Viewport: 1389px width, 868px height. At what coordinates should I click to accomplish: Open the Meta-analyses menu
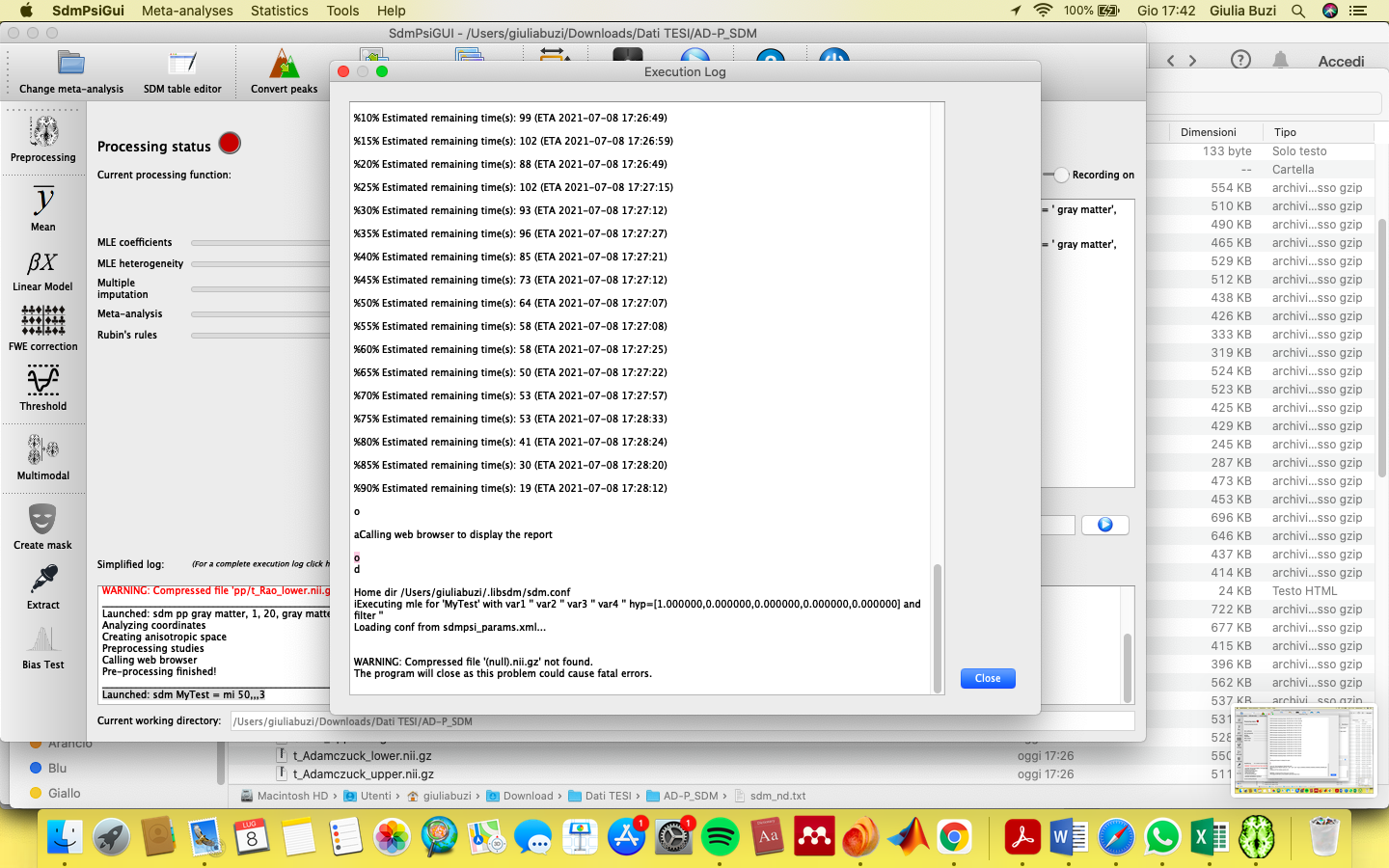187,11
